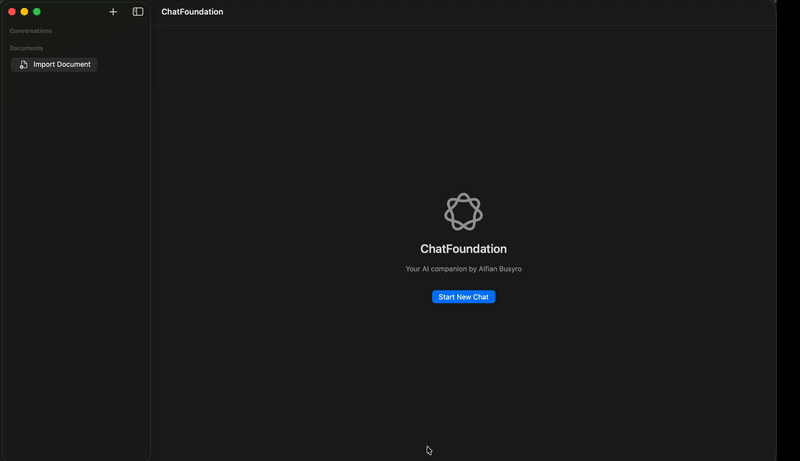This screenshot has width=800, height=461.
Task: Click the Start New Chat button
Action: tap(463, 297)
